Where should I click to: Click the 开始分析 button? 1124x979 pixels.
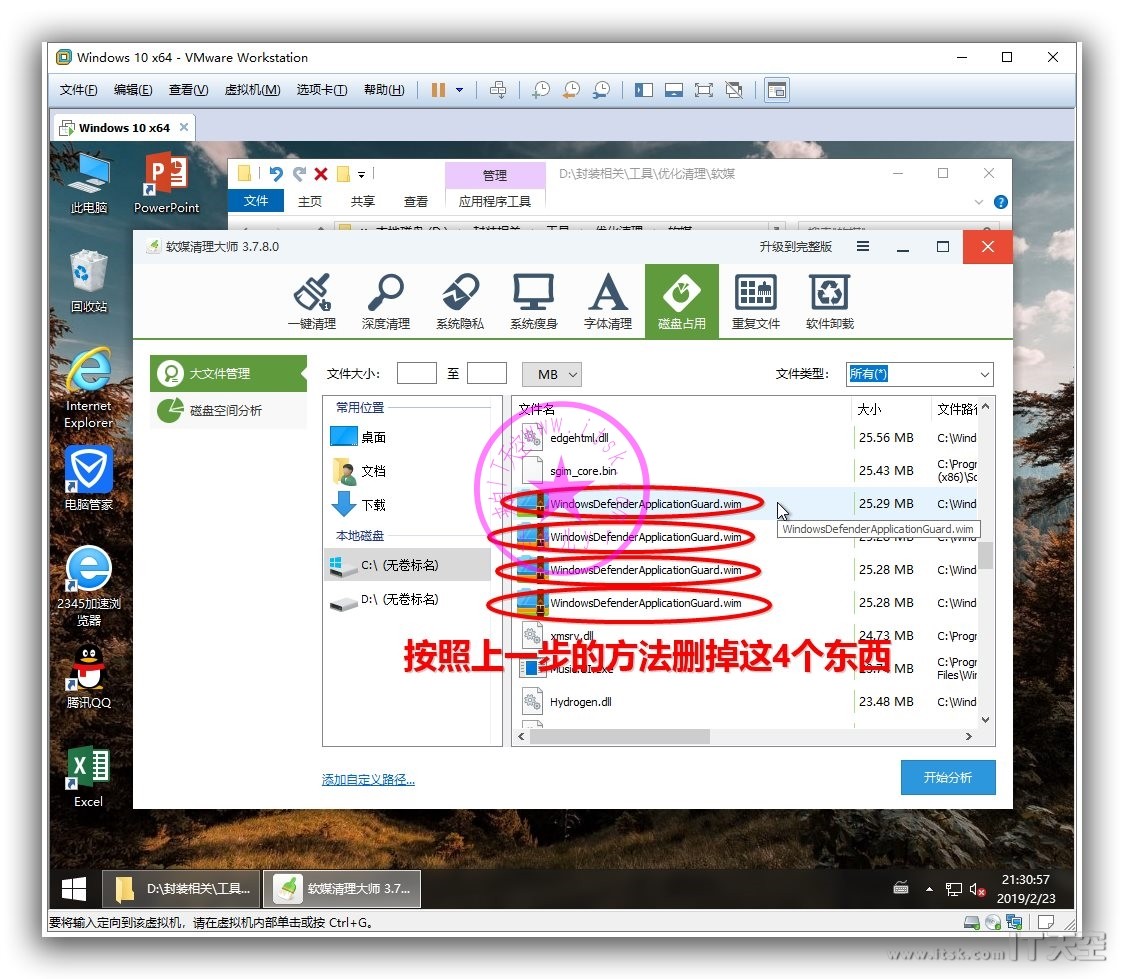point(948,778)
